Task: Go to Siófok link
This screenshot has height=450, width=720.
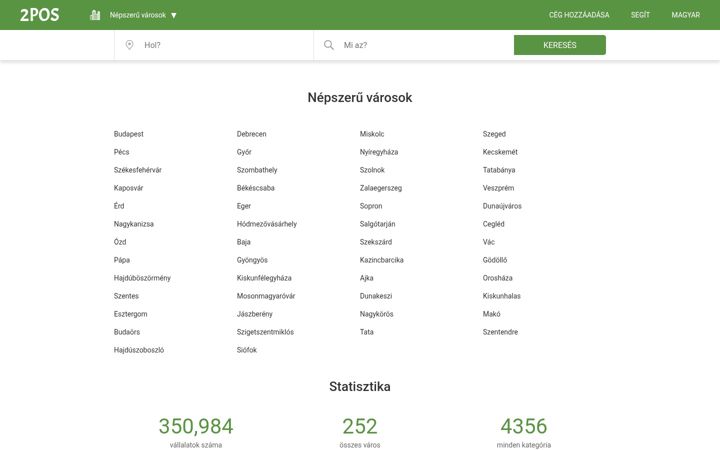Action: pos(247,350)
